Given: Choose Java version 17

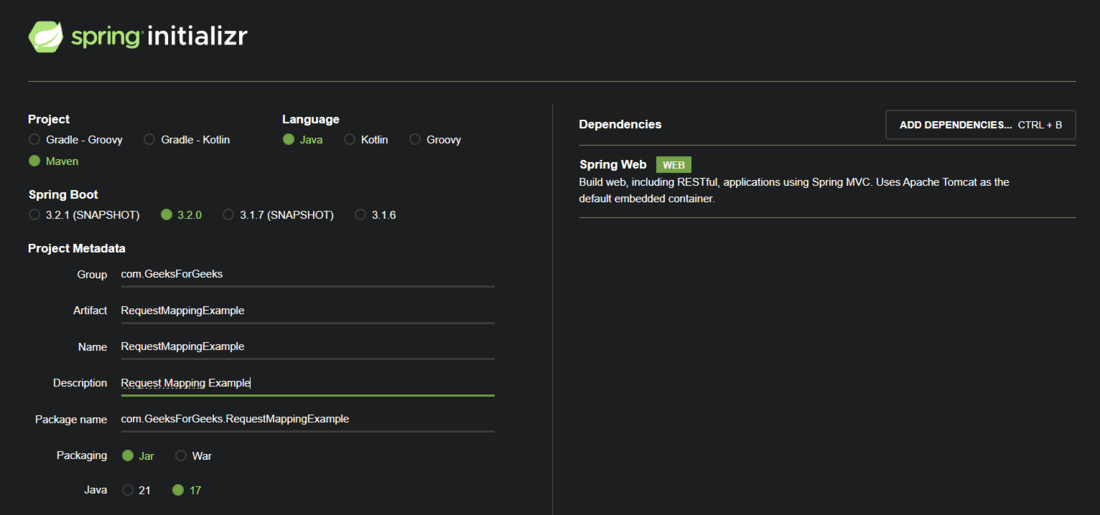Looking at the screenshot, I should tap(187, 490).
